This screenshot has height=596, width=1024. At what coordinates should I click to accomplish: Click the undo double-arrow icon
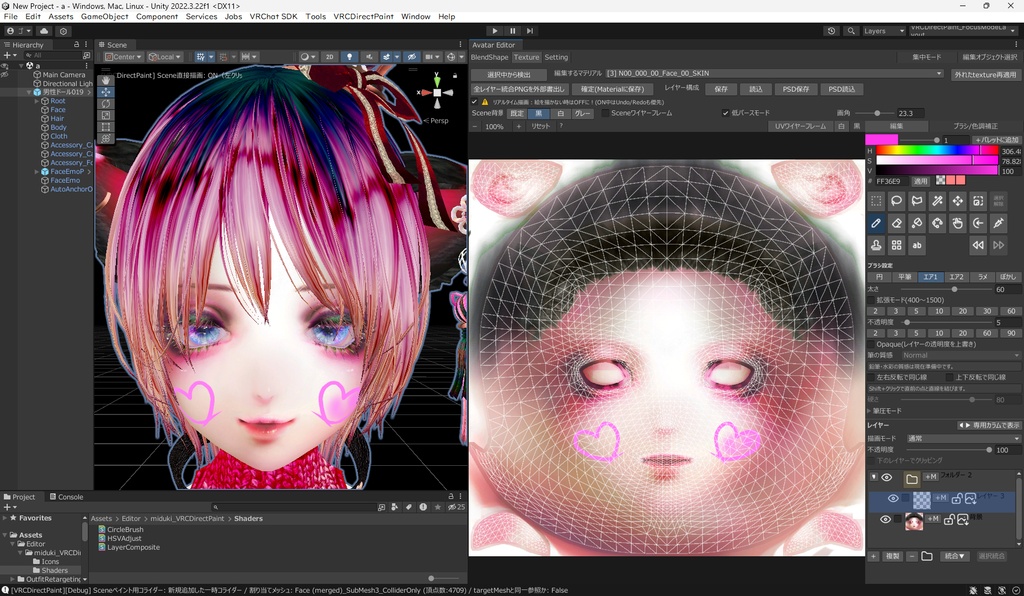[978, 245]
